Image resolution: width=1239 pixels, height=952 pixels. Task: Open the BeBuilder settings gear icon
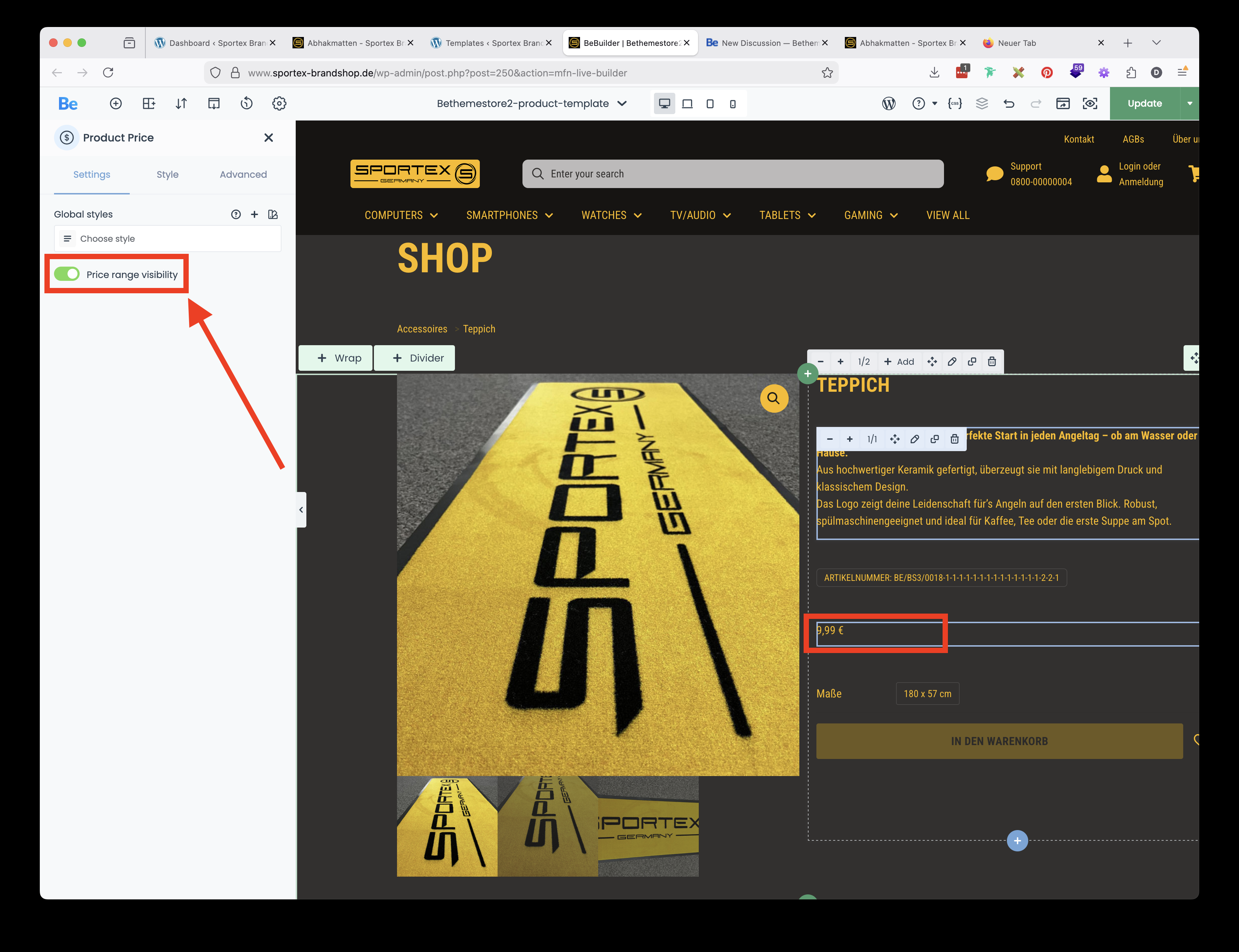point(279,103)
